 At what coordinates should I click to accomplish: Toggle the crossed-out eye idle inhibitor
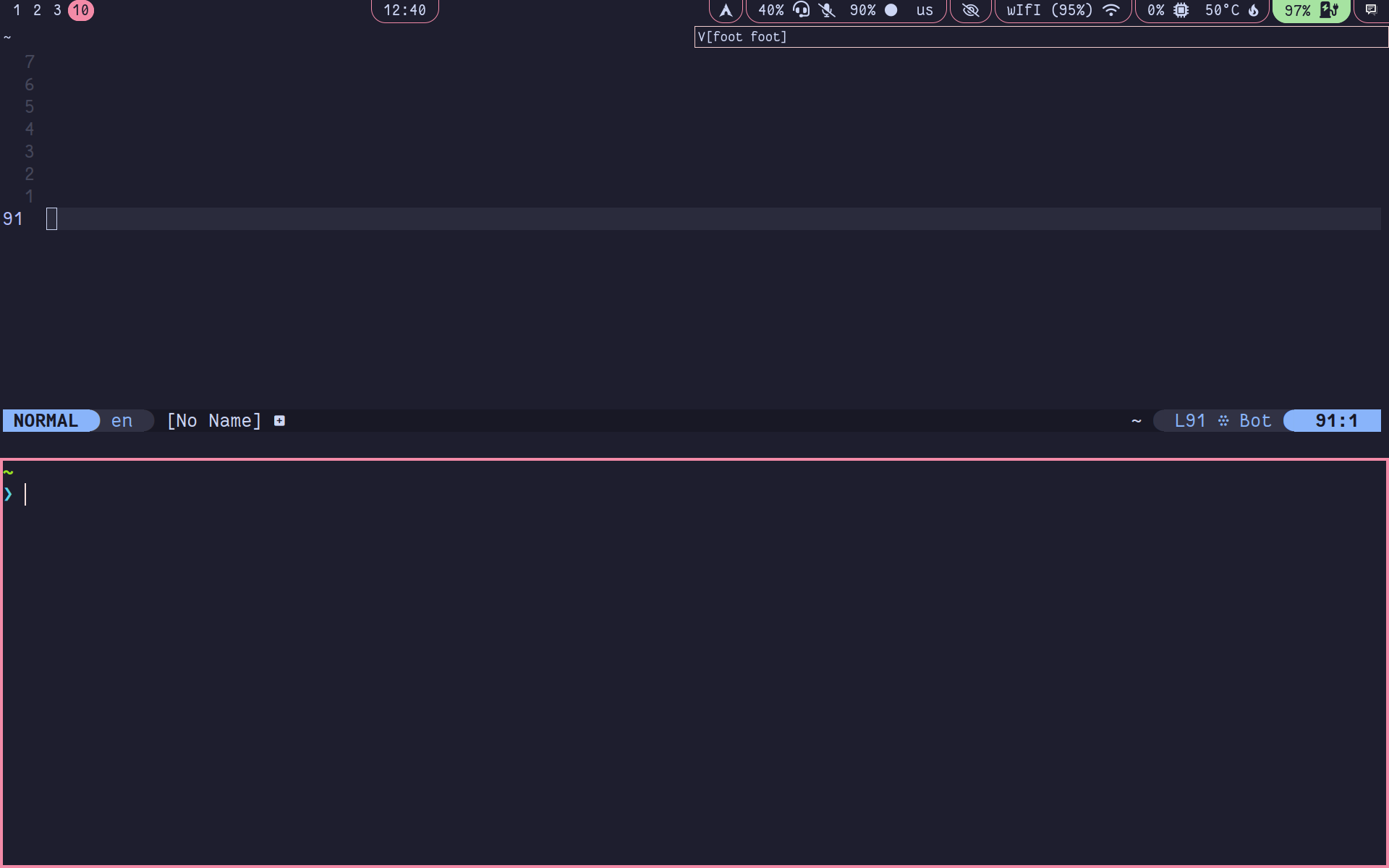[970, 10]
